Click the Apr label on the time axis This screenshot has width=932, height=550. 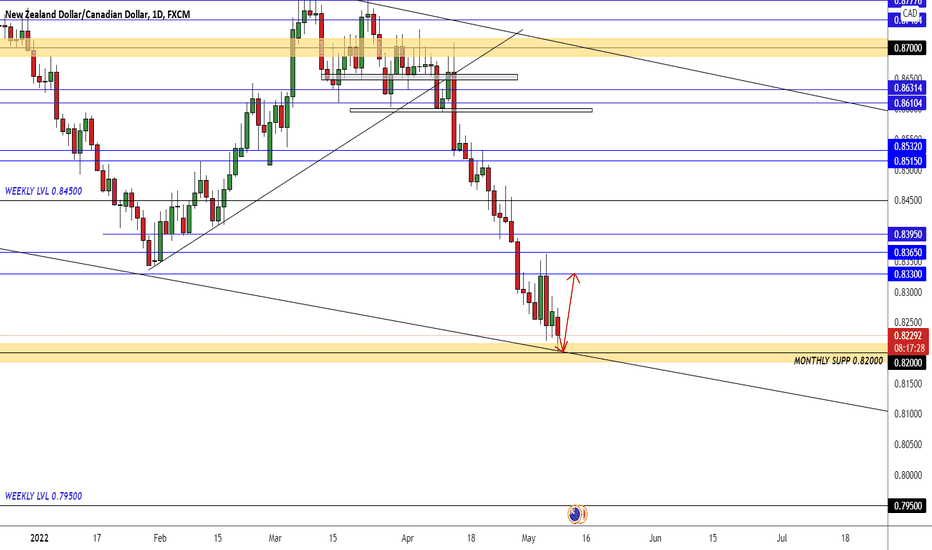click(x=407, y=539)
